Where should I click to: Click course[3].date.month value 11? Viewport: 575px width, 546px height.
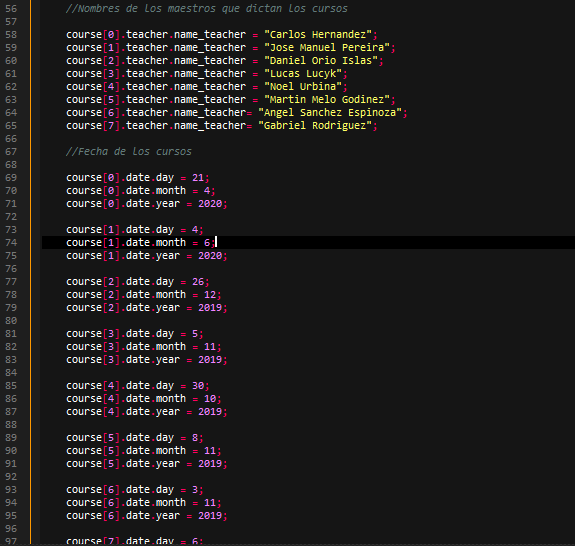pyautogui.click(x=210, y=347)
